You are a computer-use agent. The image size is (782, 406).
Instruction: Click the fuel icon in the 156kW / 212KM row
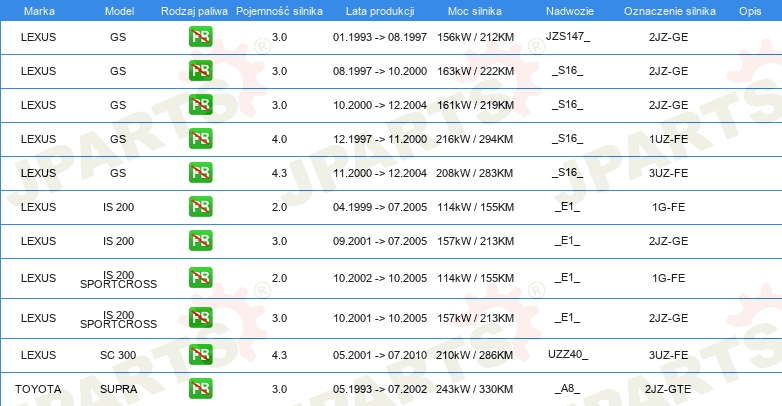tap(200, 37)
